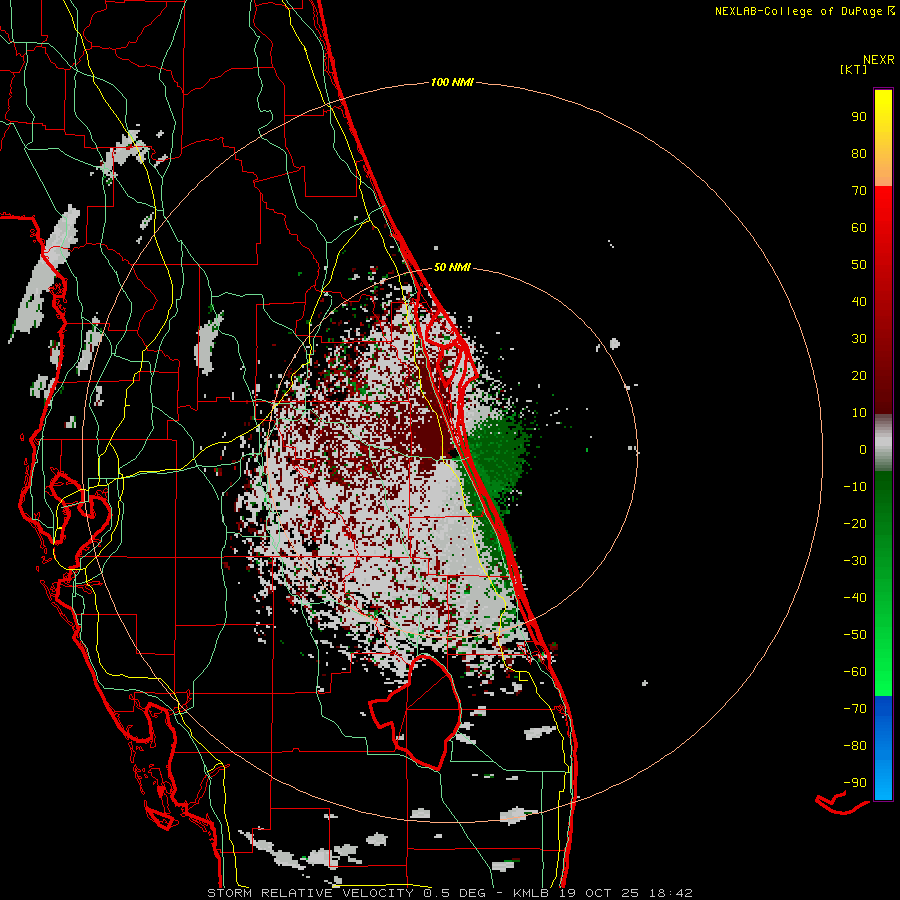900x900 pixels.
Task: Click the gray zero-velocity segment of the color bar
Action: click(x=883, y=443)
